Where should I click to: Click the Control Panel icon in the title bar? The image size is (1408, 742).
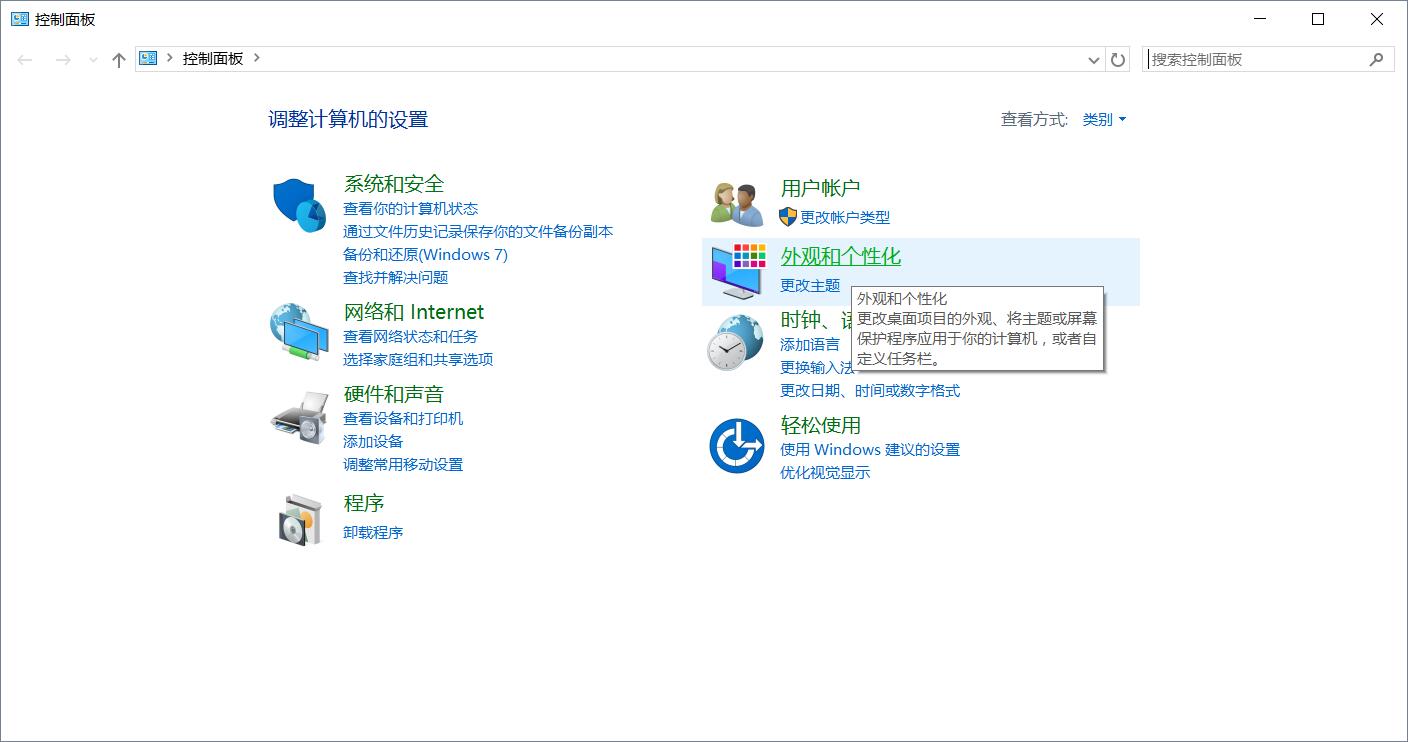point(20,19)
